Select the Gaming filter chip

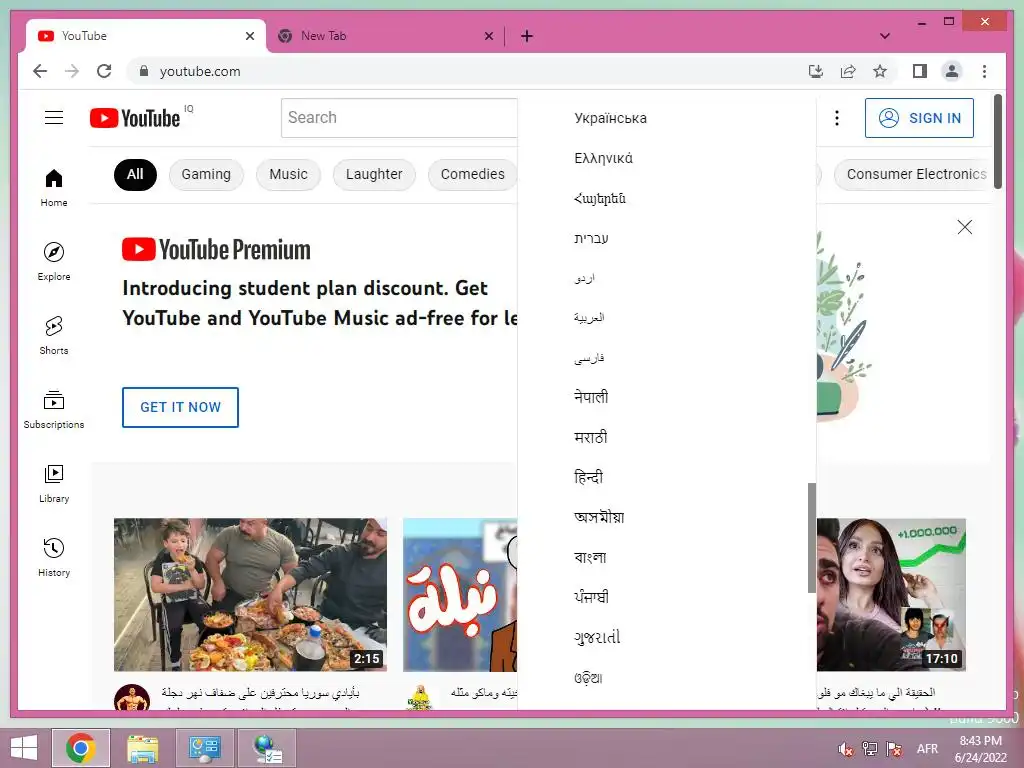click(x=206, y=174)
